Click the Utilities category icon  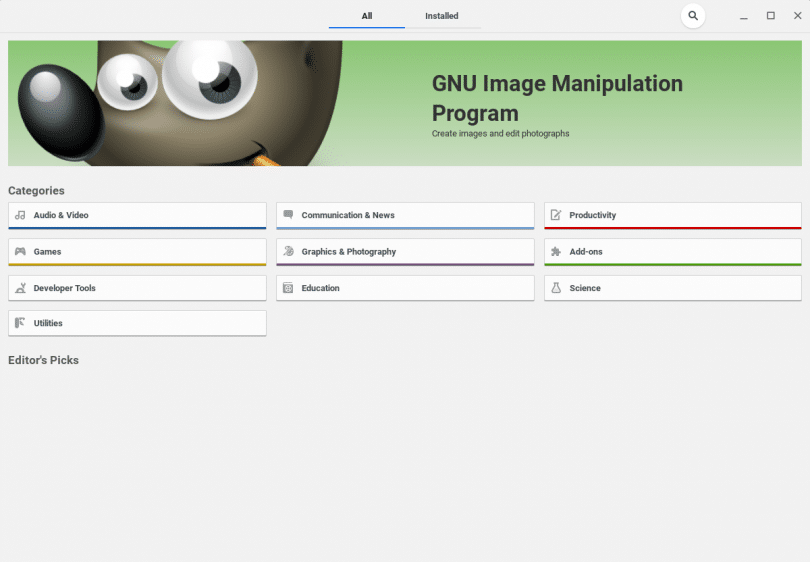pyautogui.click(x=20, y=323)
